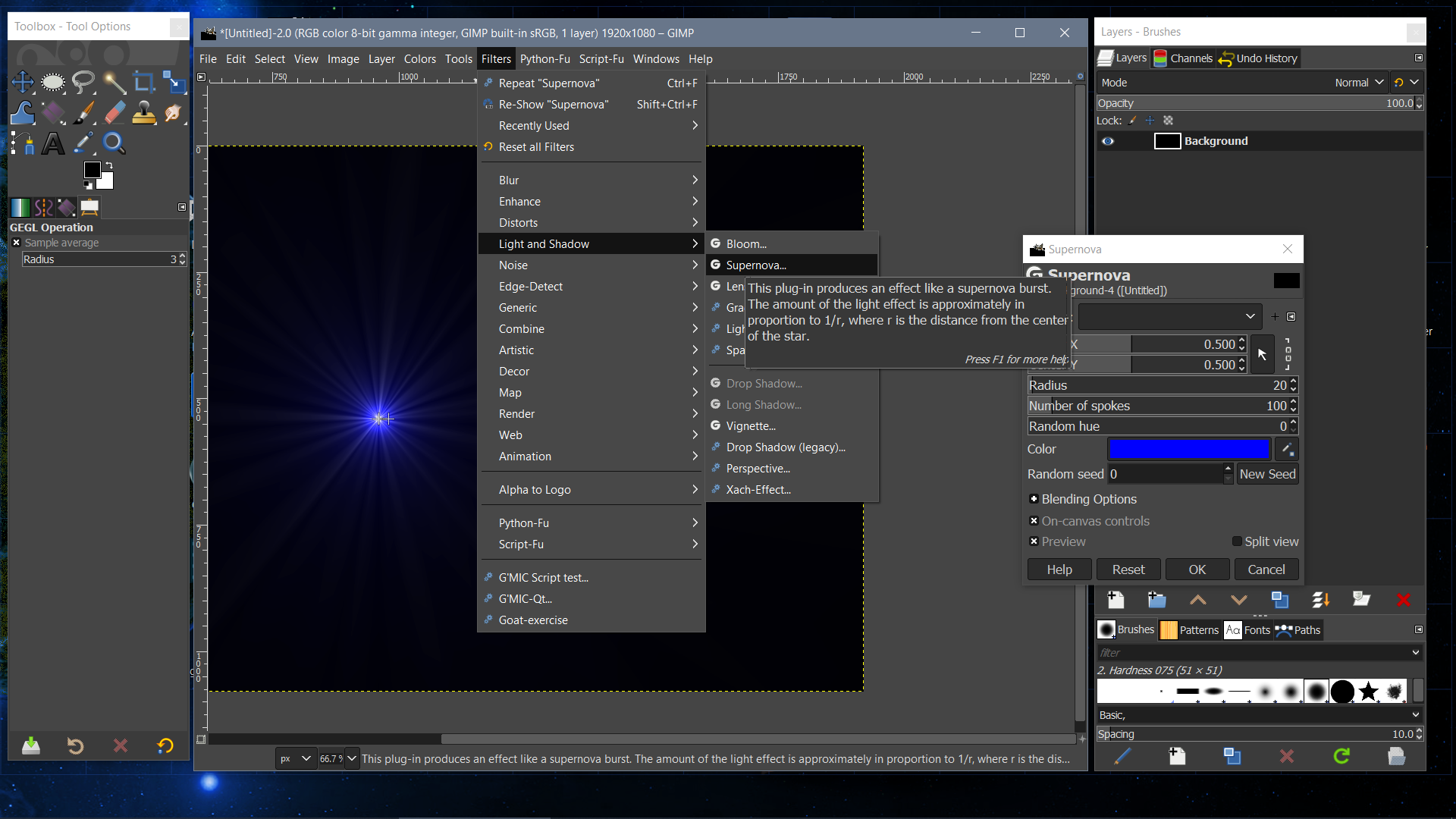Image resolution: width=1456 pixels, height=819 pixels.
Task: Select the Paths tool in toolbox
Action: click(23, 143)
